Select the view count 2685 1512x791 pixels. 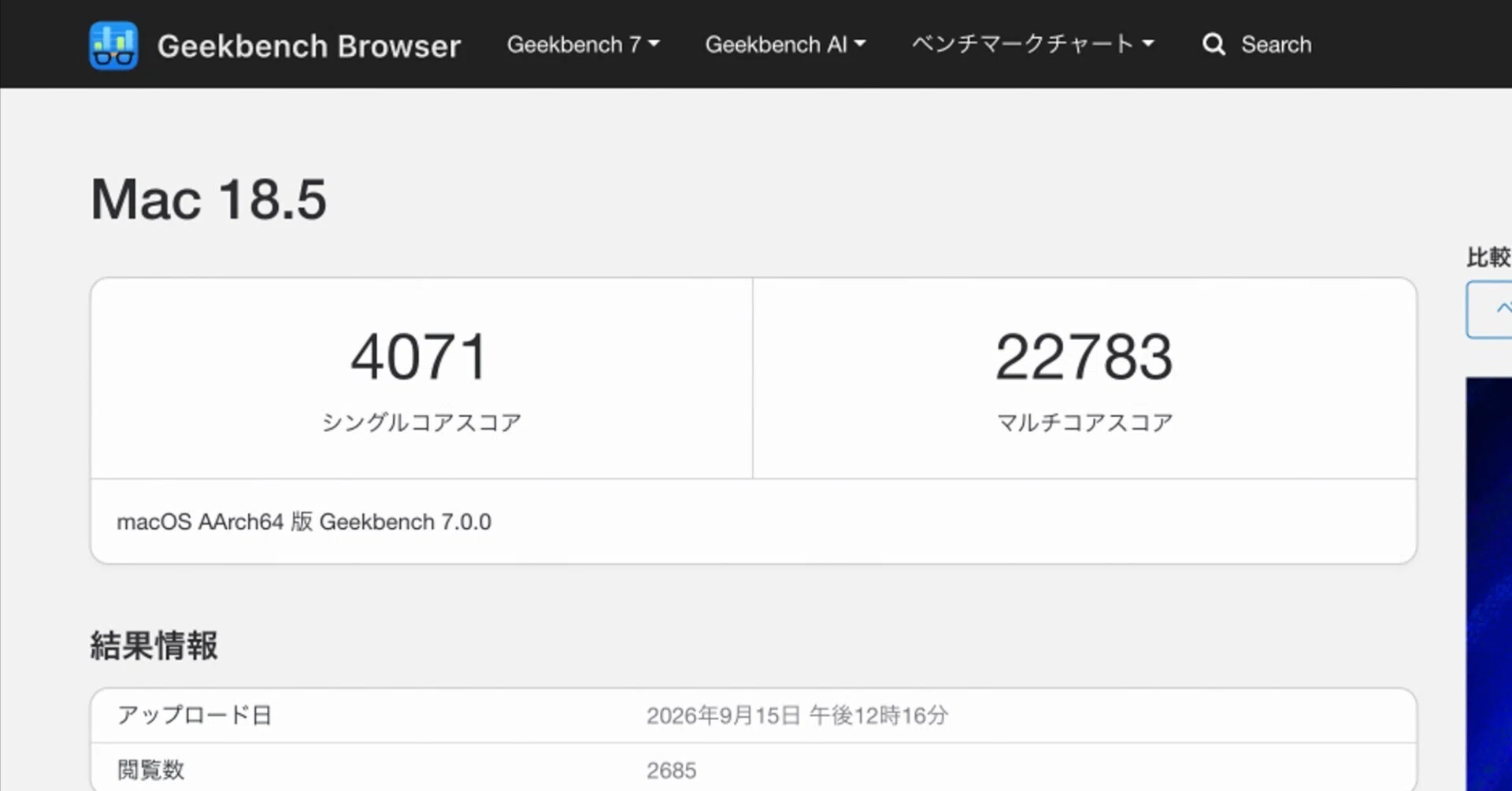[x=671, y=771]
